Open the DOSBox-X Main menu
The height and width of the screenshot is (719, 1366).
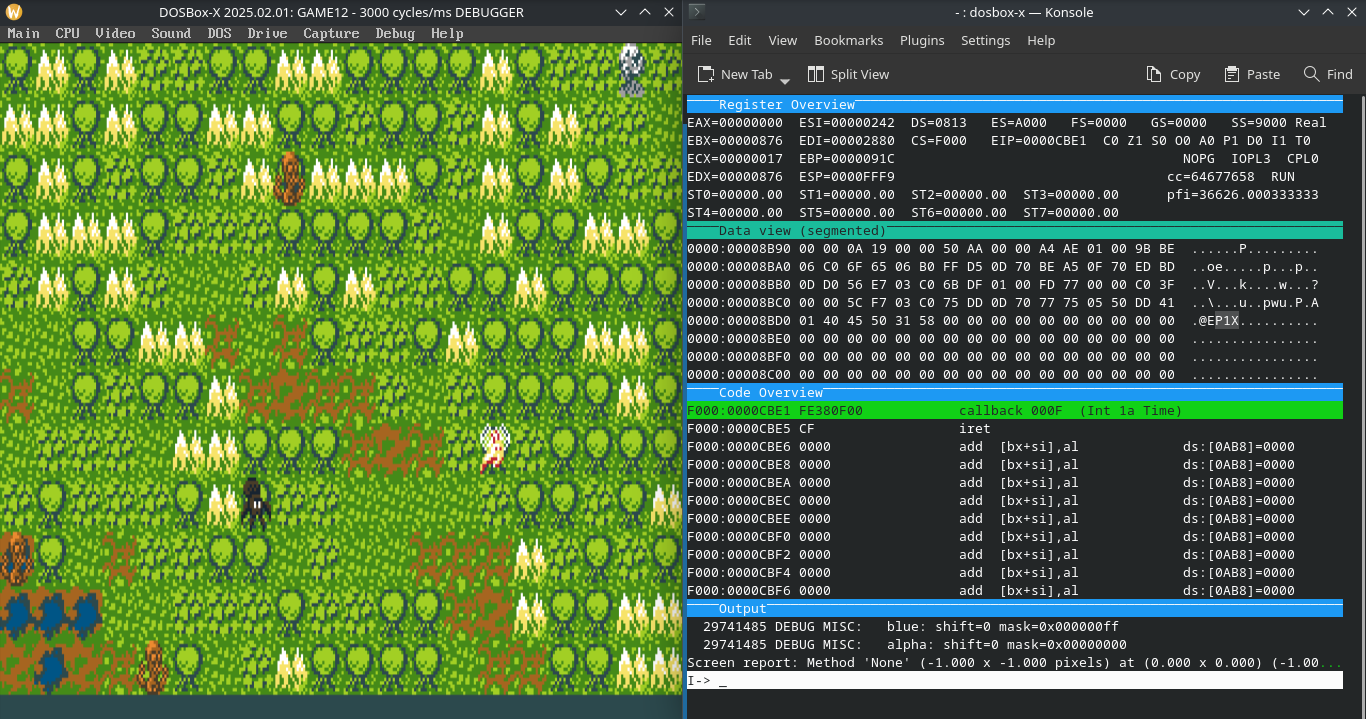pyautogui.click(x=24, y=33)
